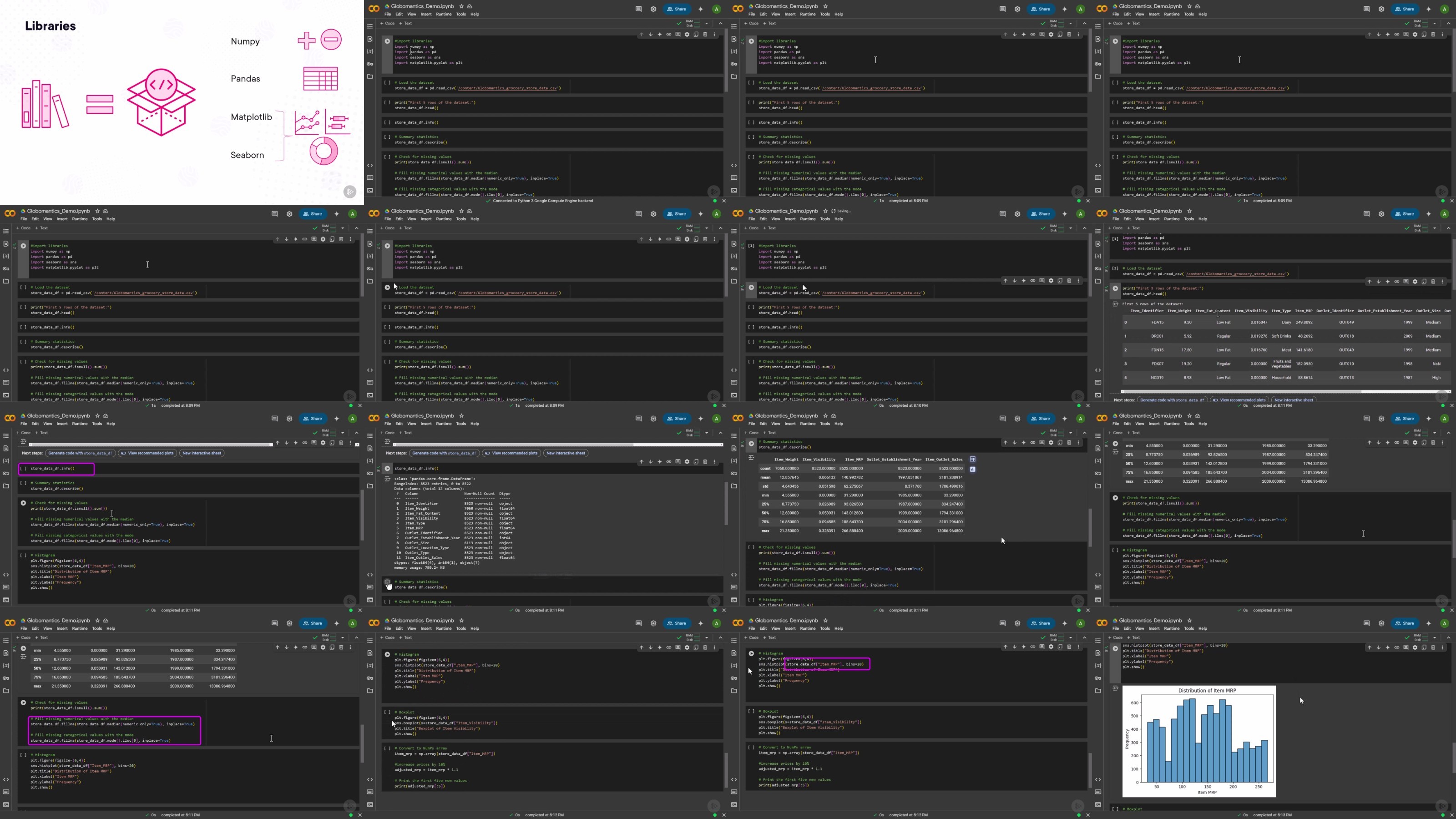Open RAM Disk dropdown arrow in info() output frame
The height and width of the screenshot is (819, 1456).
(707, 433)
